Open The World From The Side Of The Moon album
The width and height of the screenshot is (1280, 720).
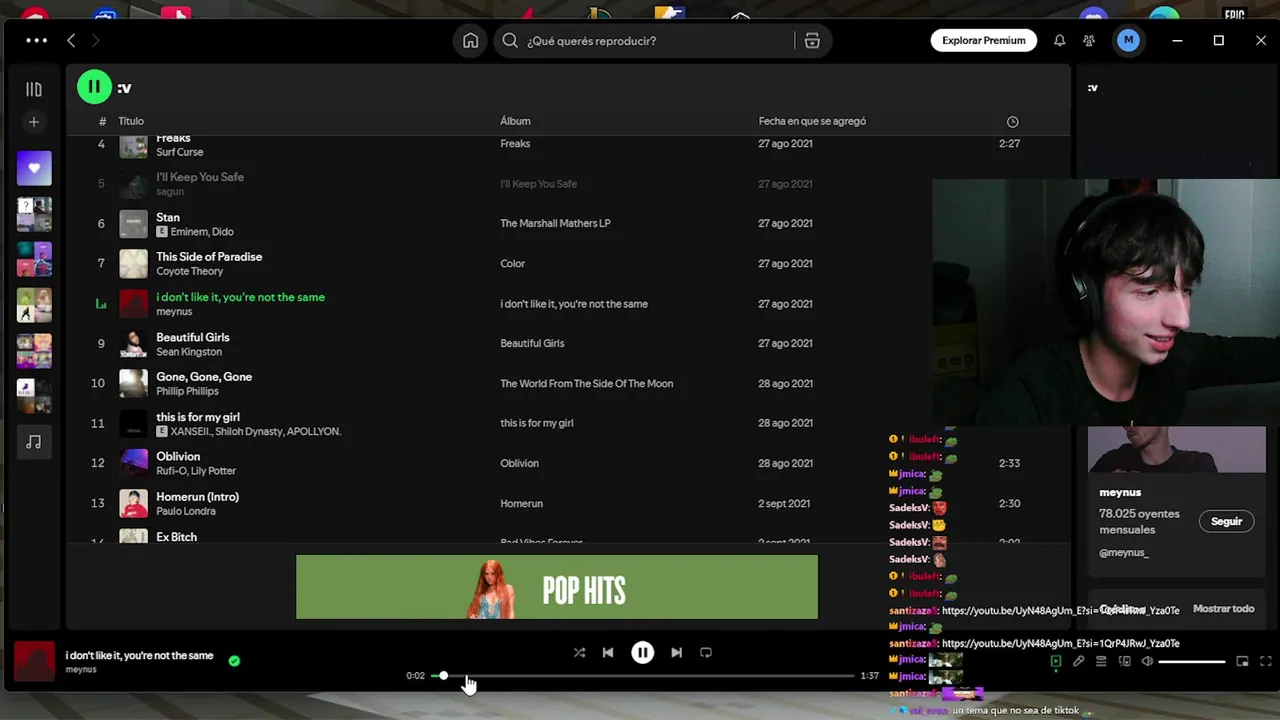click(x=586, y=383)
